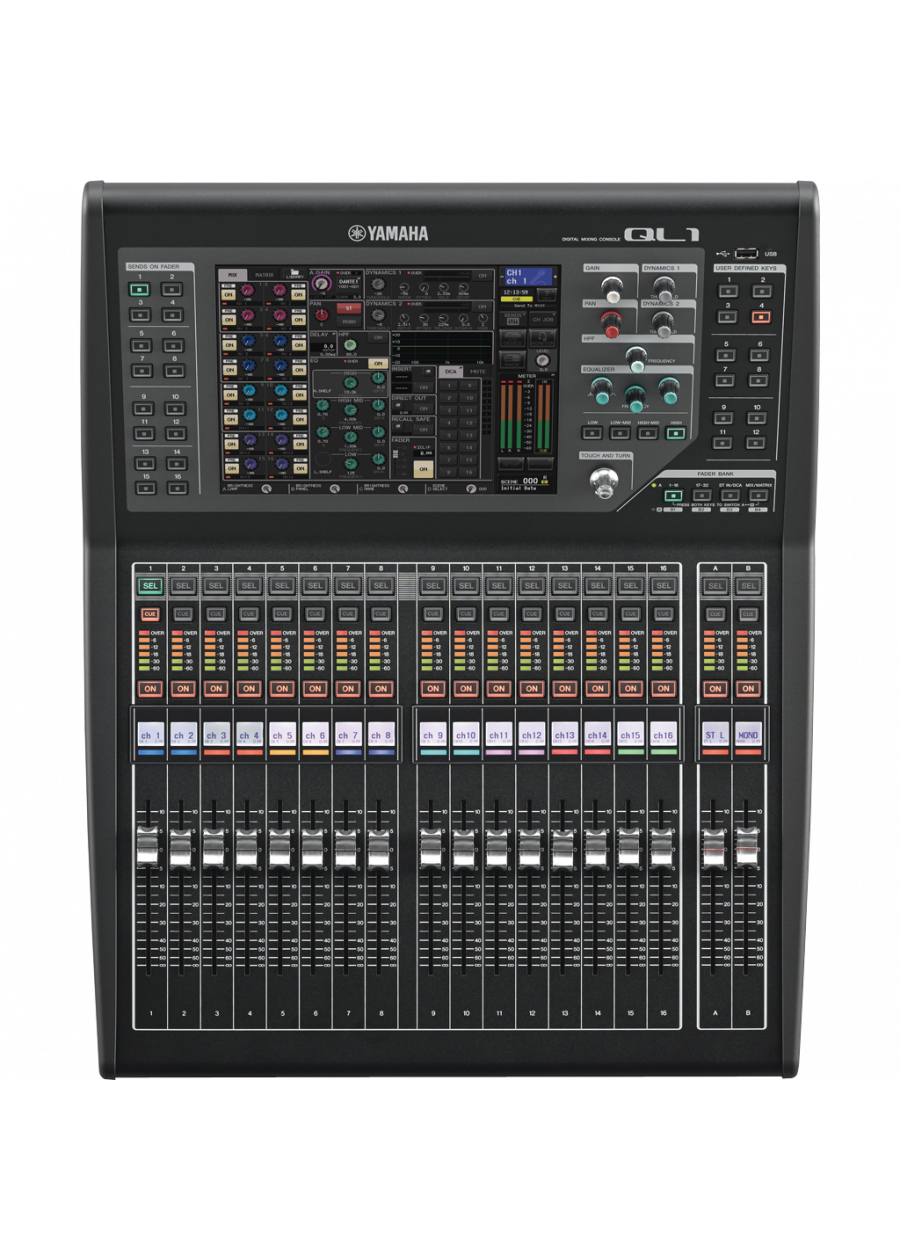900x1260 pixels.
Task: Select the LOW equalizer band key
Action: click(592, 433)
